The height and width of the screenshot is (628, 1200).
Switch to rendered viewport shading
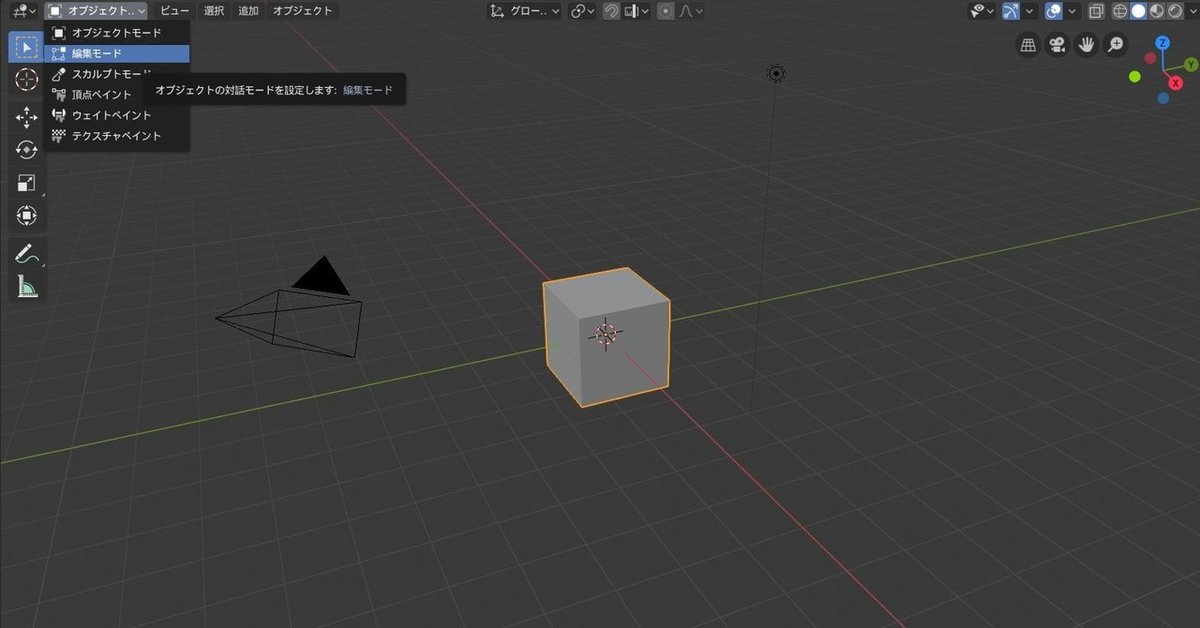tap(1175, 11)
